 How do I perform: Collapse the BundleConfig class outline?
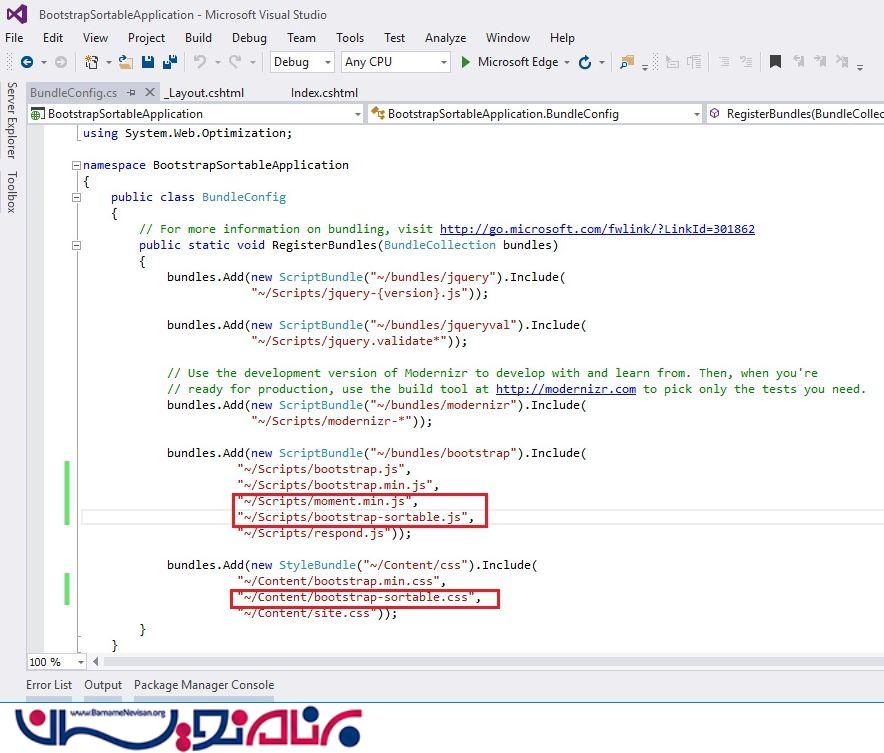tap(75, 197)
